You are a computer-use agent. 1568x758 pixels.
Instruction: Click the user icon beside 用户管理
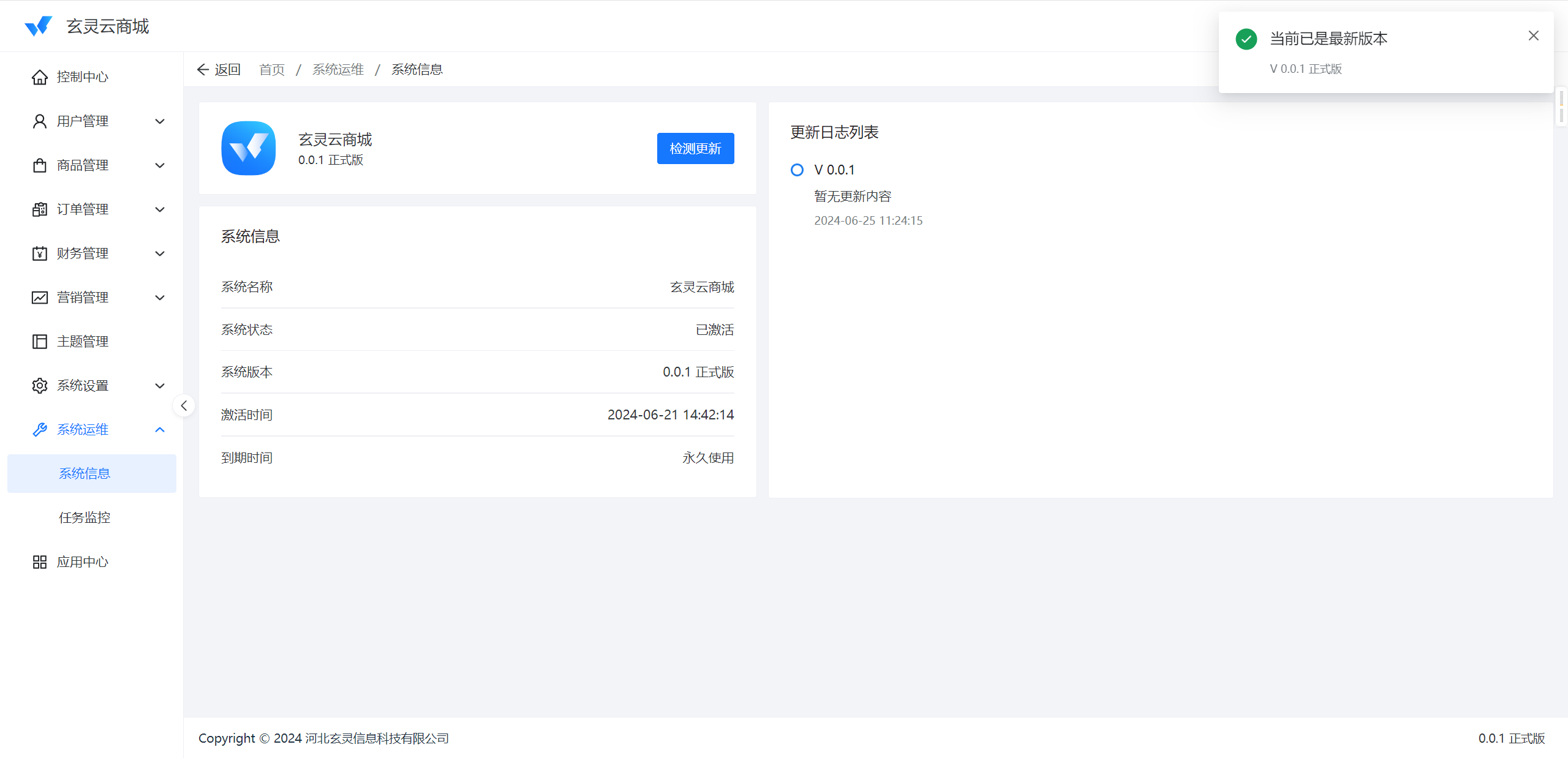click(40, 121)
